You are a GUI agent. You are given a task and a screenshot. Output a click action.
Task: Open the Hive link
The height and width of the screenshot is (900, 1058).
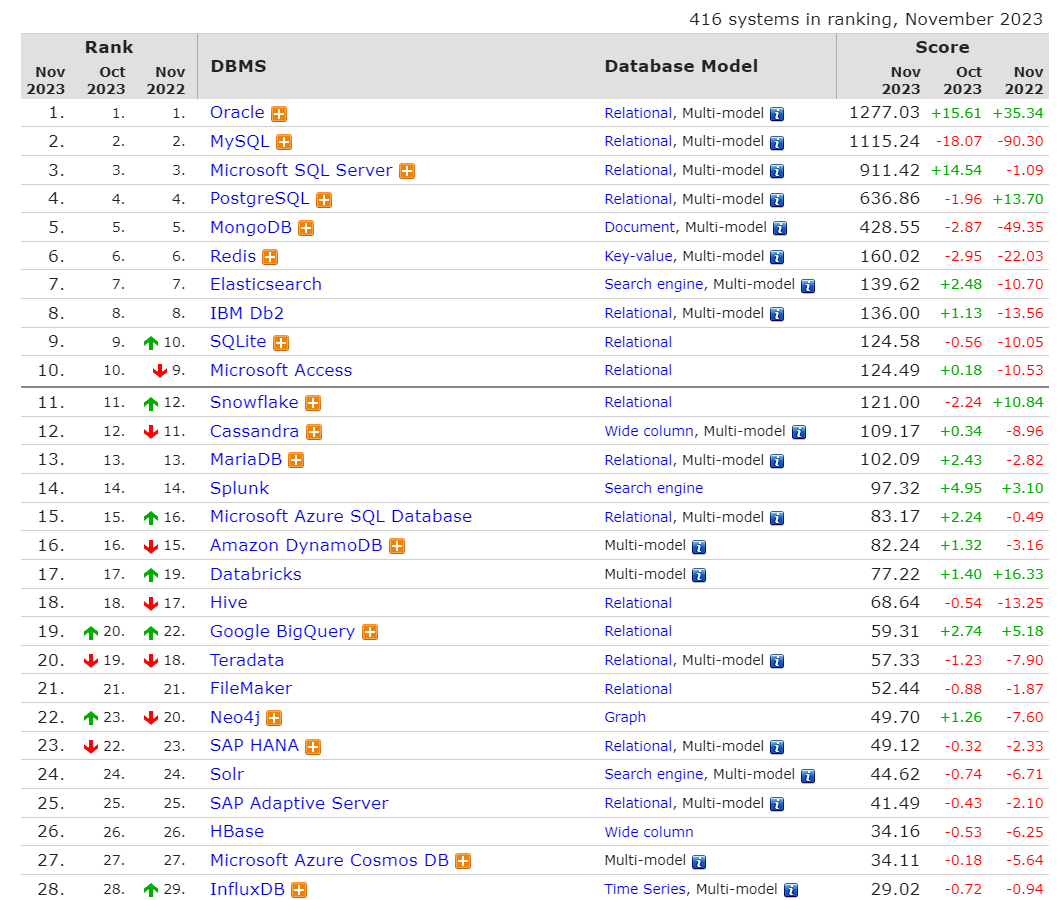[x=229, y=602]
